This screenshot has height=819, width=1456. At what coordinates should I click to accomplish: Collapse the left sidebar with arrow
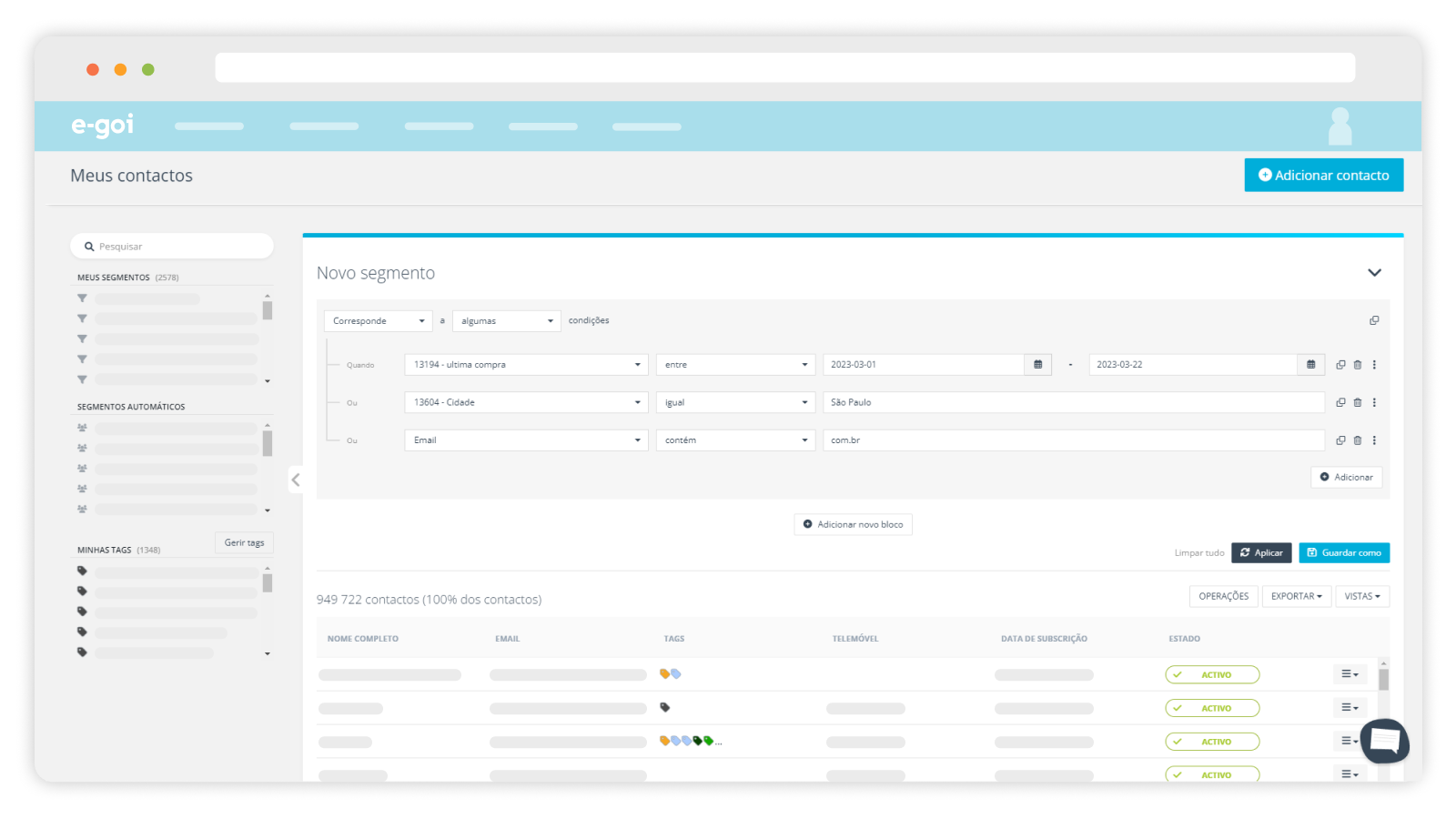click(296, 480)
